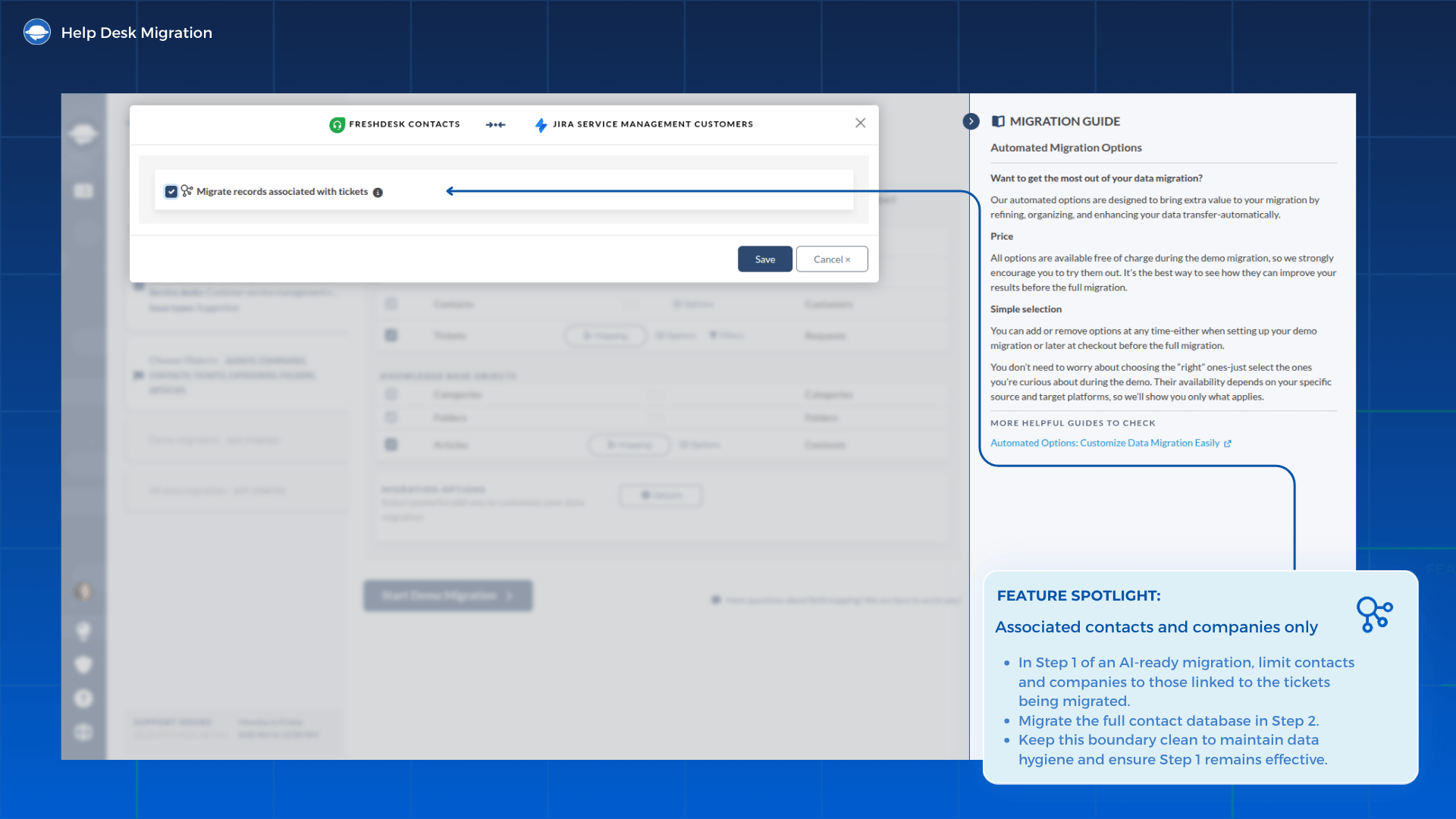Click the Freshdesk contacts logo icon
Viewport: 1456px width, 819px height.
click(337, 124)
